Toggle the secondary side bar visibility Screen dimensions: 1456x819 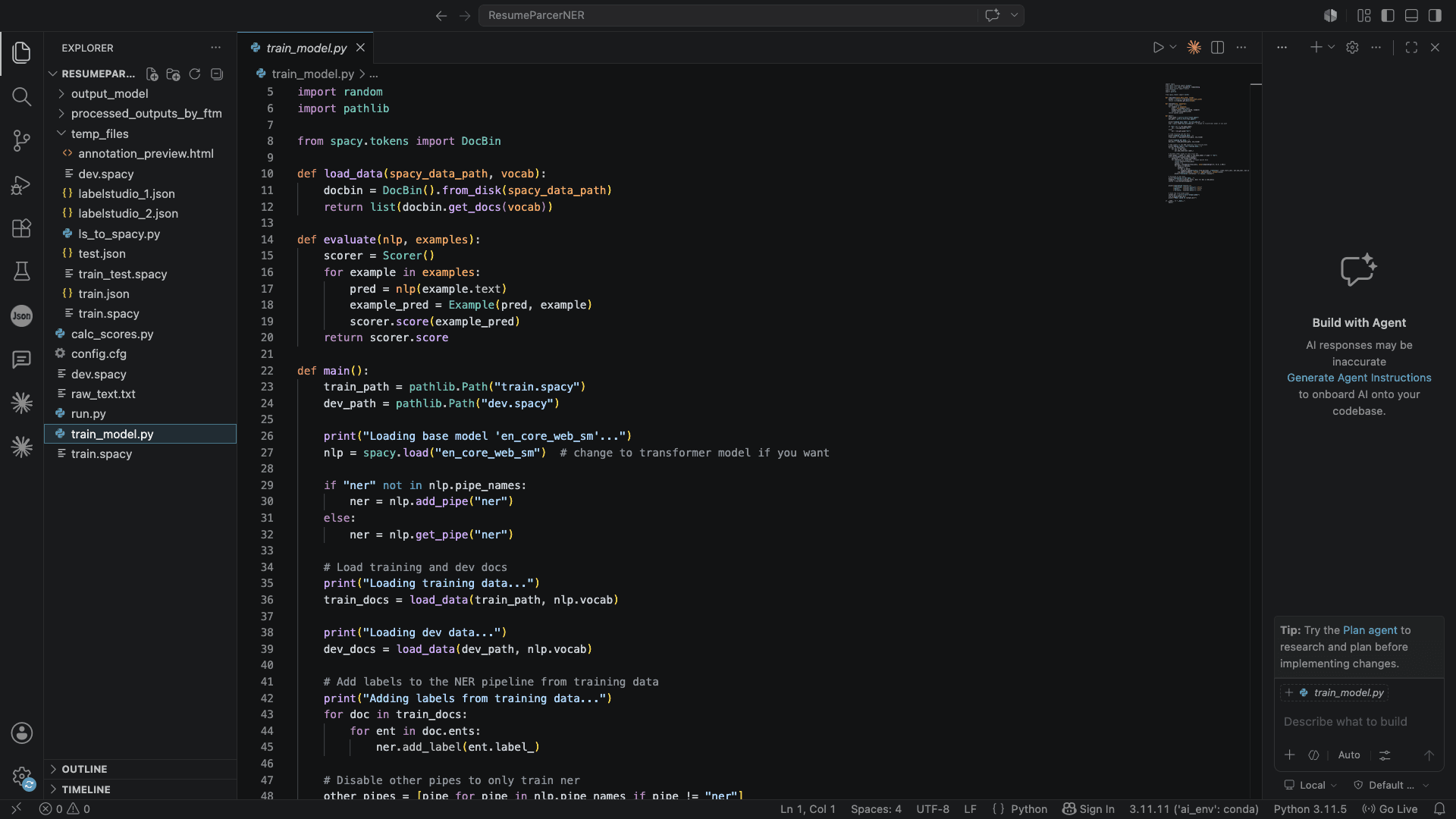1435,15
